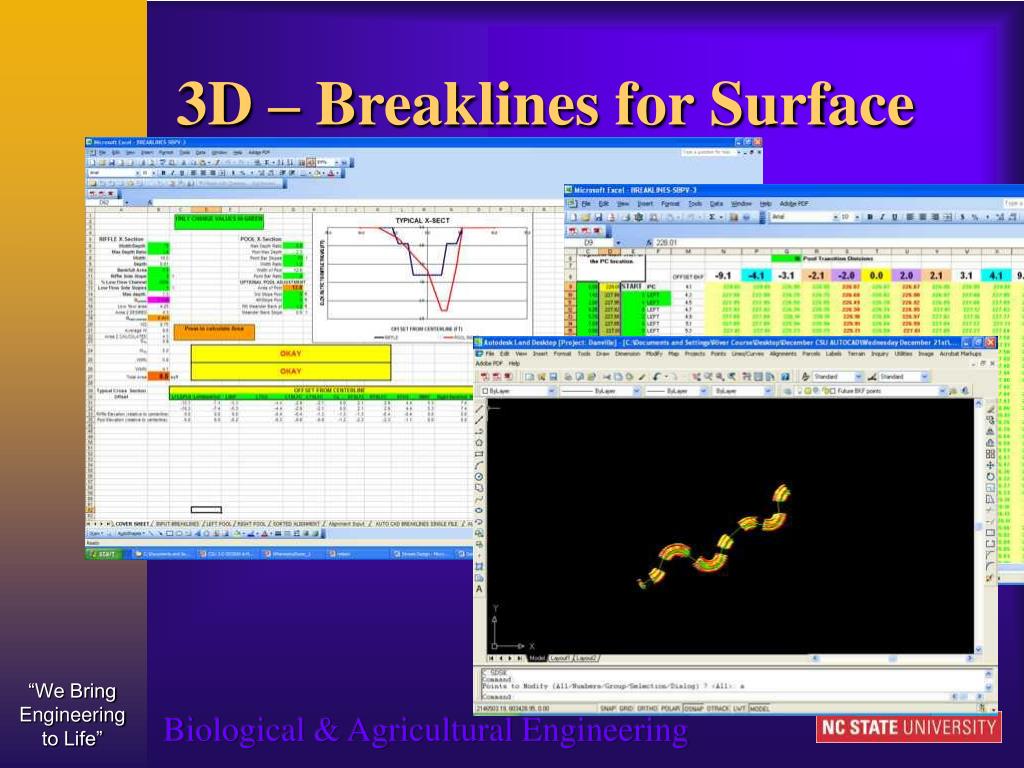Select yellow 0.0 offset header cell
Viewport: 1024px width, 768px height.
(876, 276)
